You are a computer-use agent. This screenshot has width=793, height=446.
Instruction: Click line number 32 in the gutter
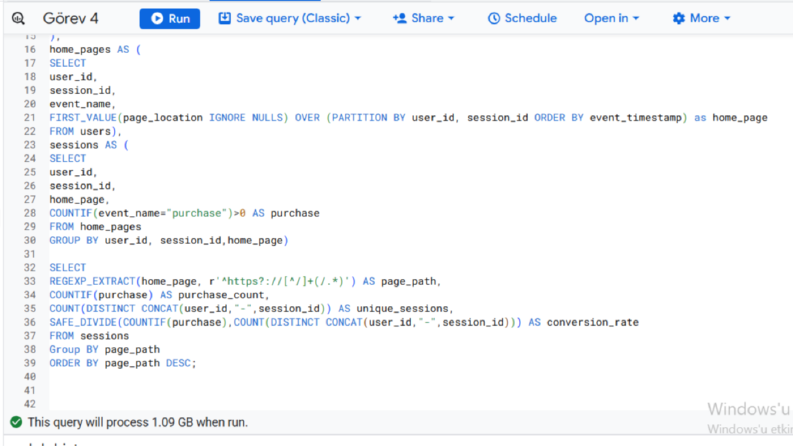click(30, 267)
